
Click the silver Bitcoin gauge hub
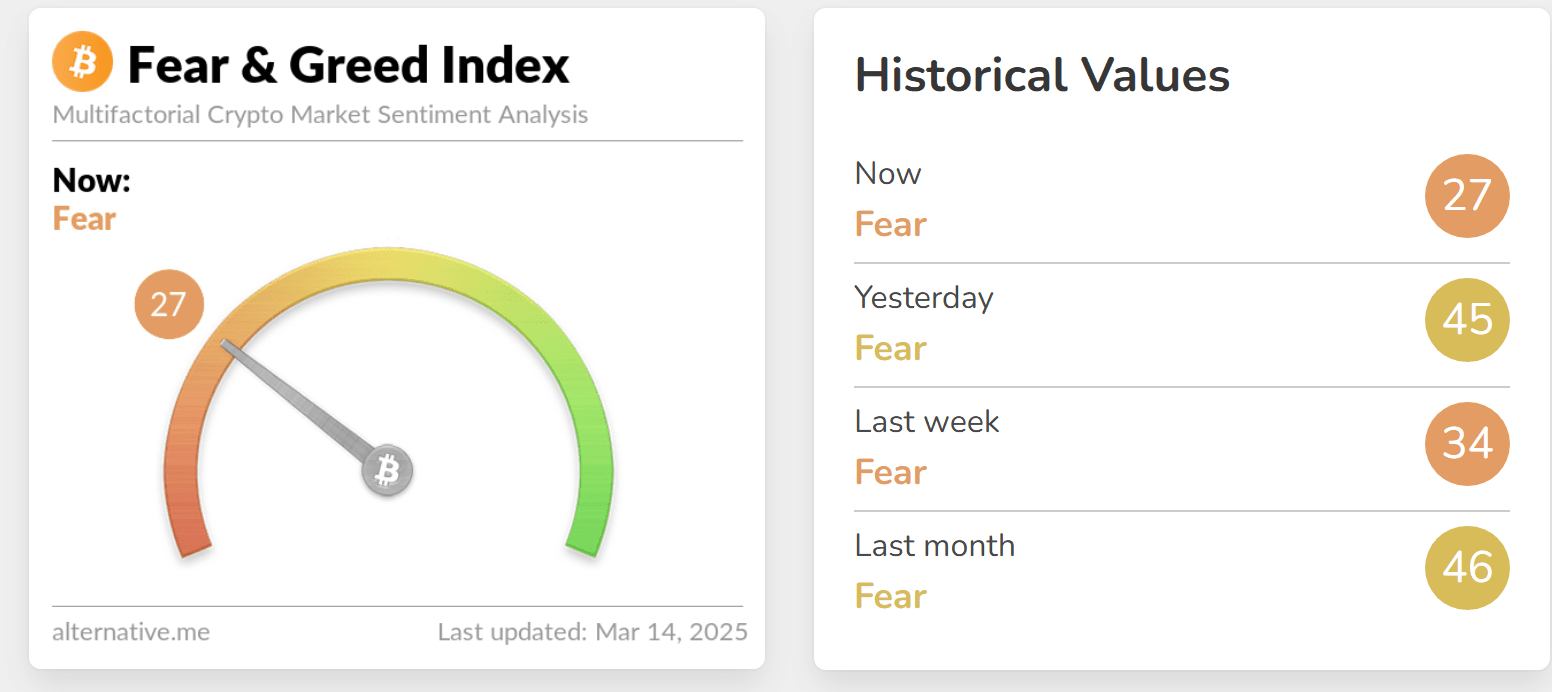387,470
